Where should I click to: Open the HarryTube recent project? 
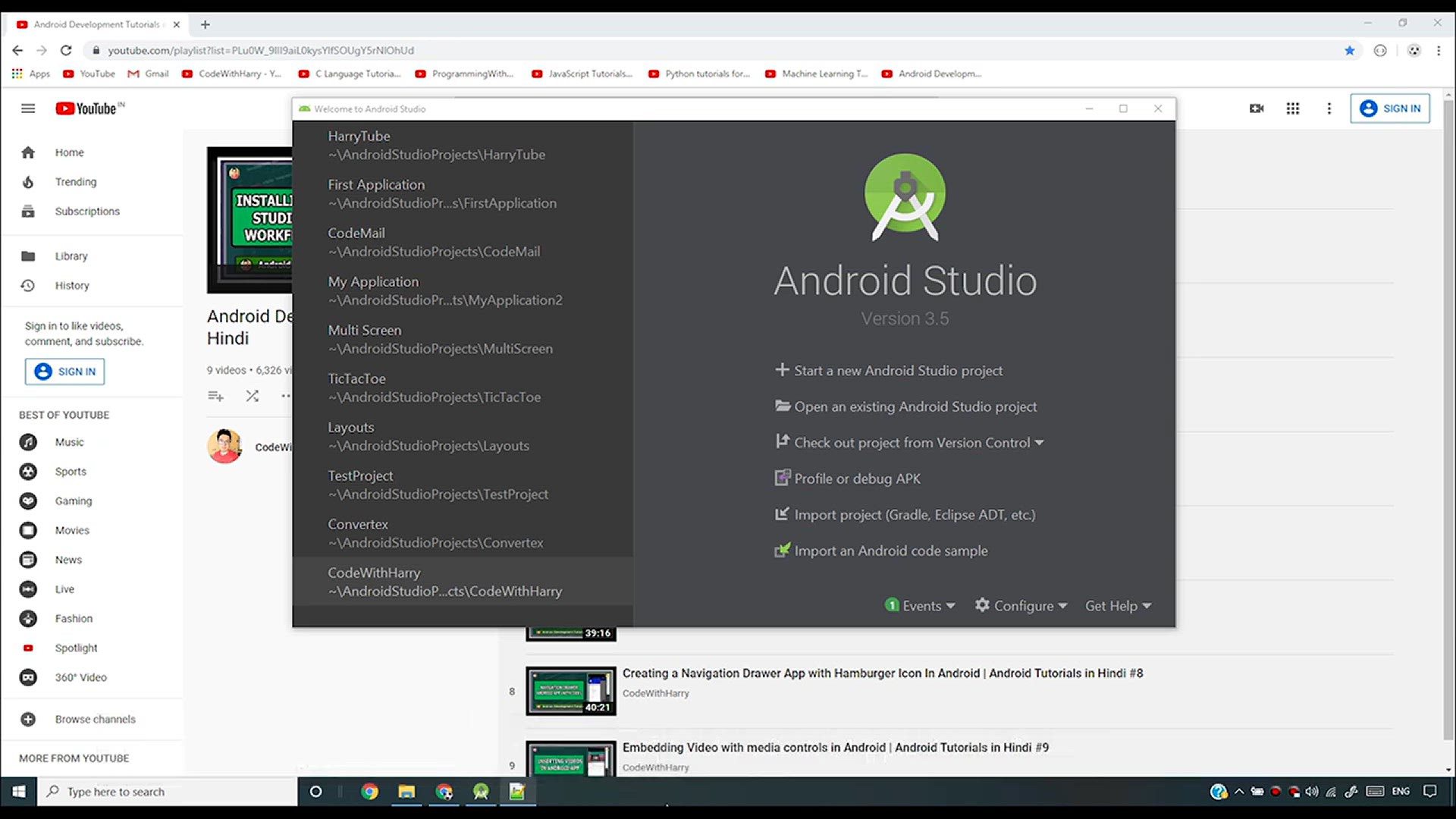pos(463,145)
